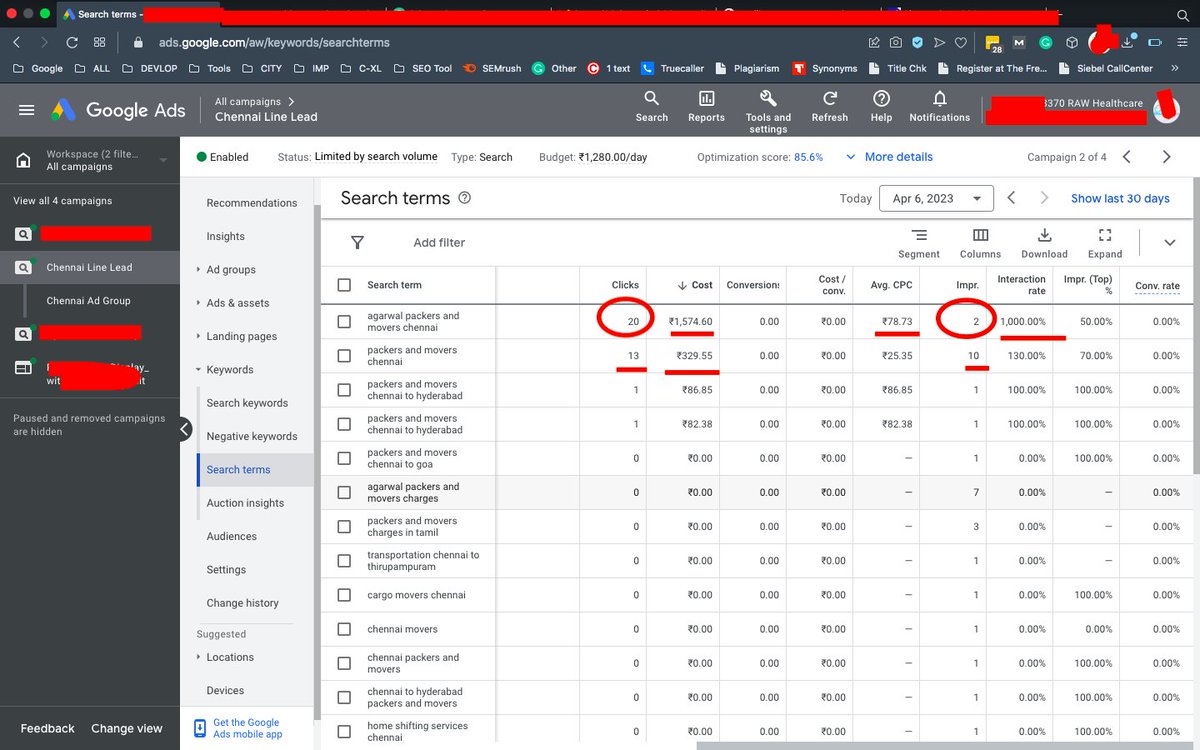Click Feedback at bottom left

click(47, 728)
